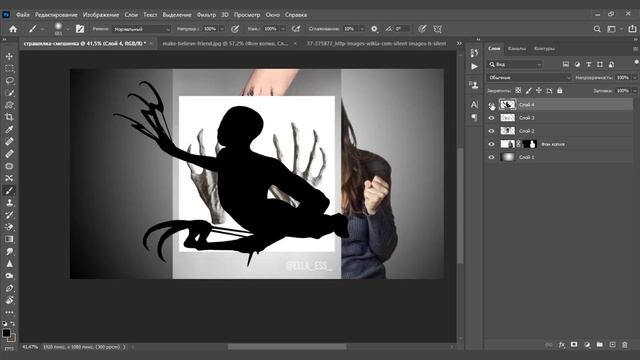Viewport: 640px width, 360px height.
Task: Switch to make-believe-friend.jpg document tab
Action: [225, 43]
